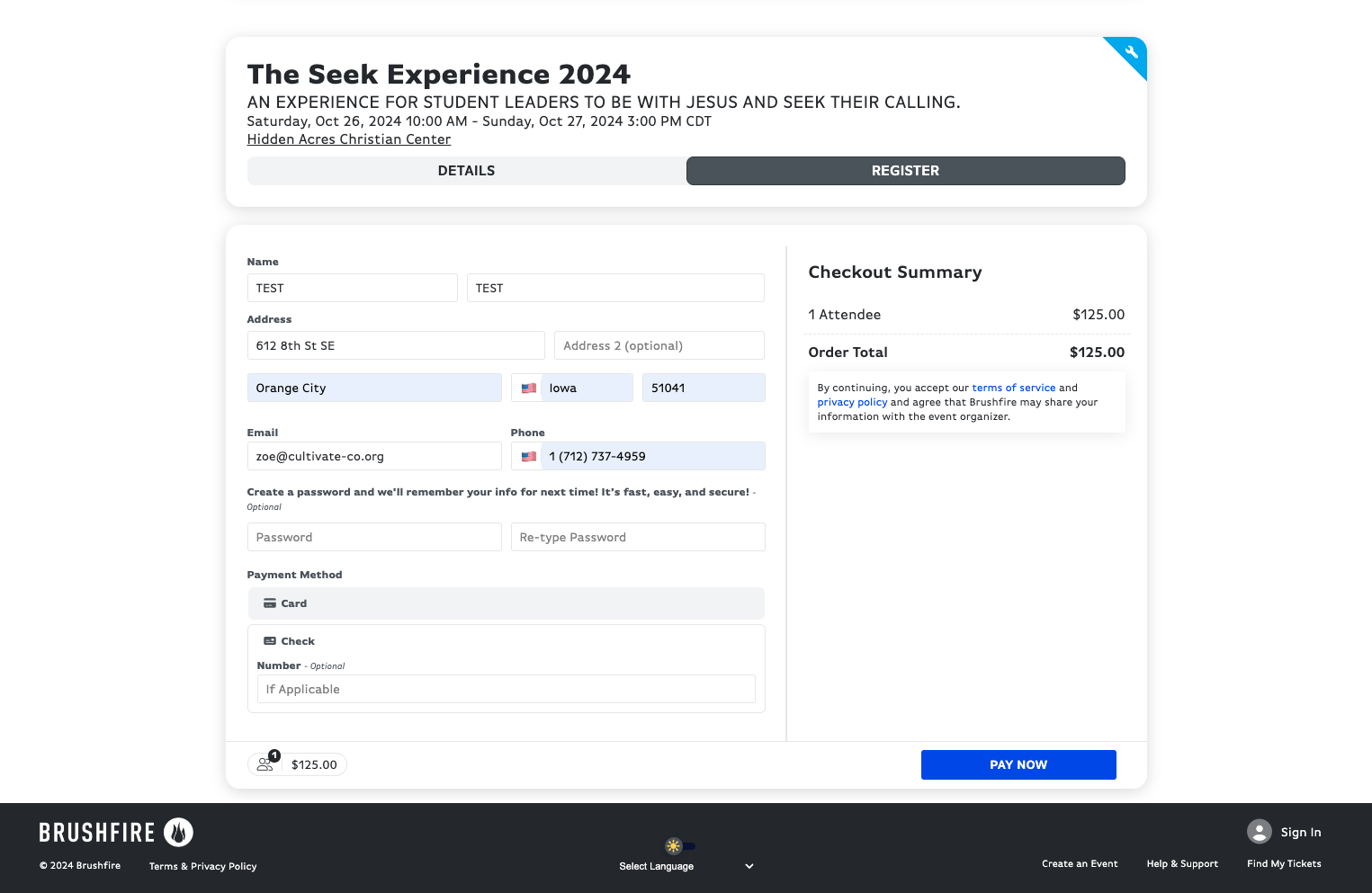Open Hidden Acres Christian Center link
The height and width of the screenshot is (893, 1372).
349,139
